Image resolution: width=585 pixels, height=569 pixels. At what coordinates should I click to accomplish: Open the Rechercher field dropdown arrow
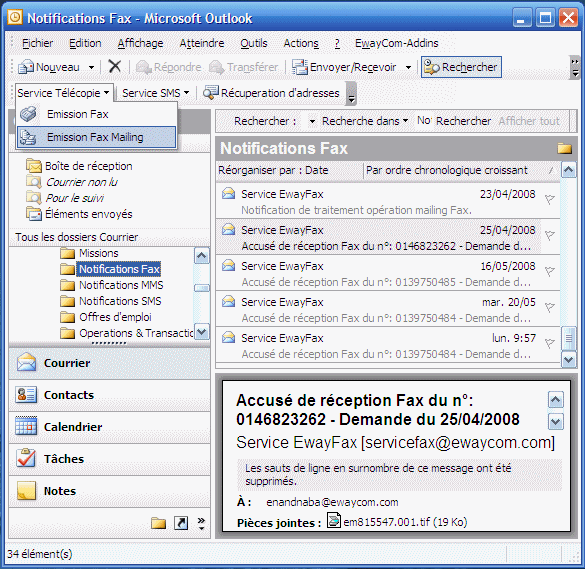[x=312, y=121]
